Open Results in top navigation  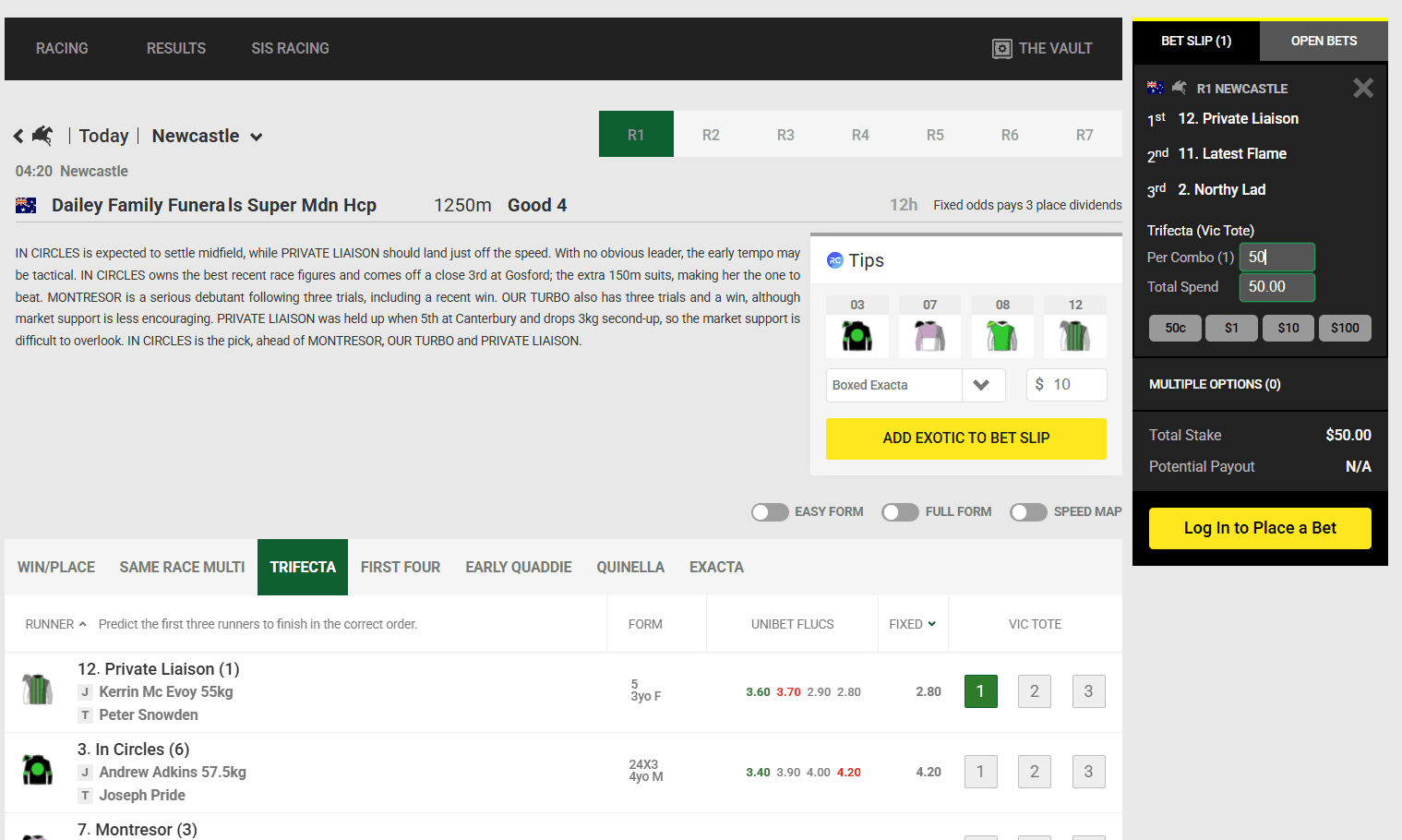176,49
